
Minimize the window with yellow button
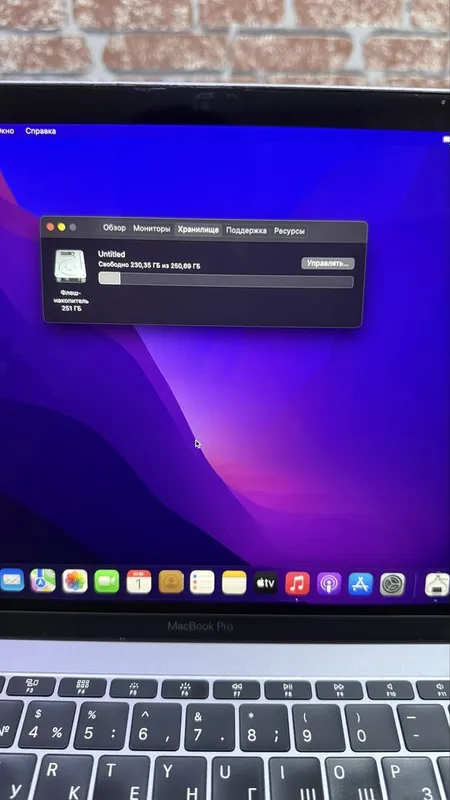coord(61,227)
